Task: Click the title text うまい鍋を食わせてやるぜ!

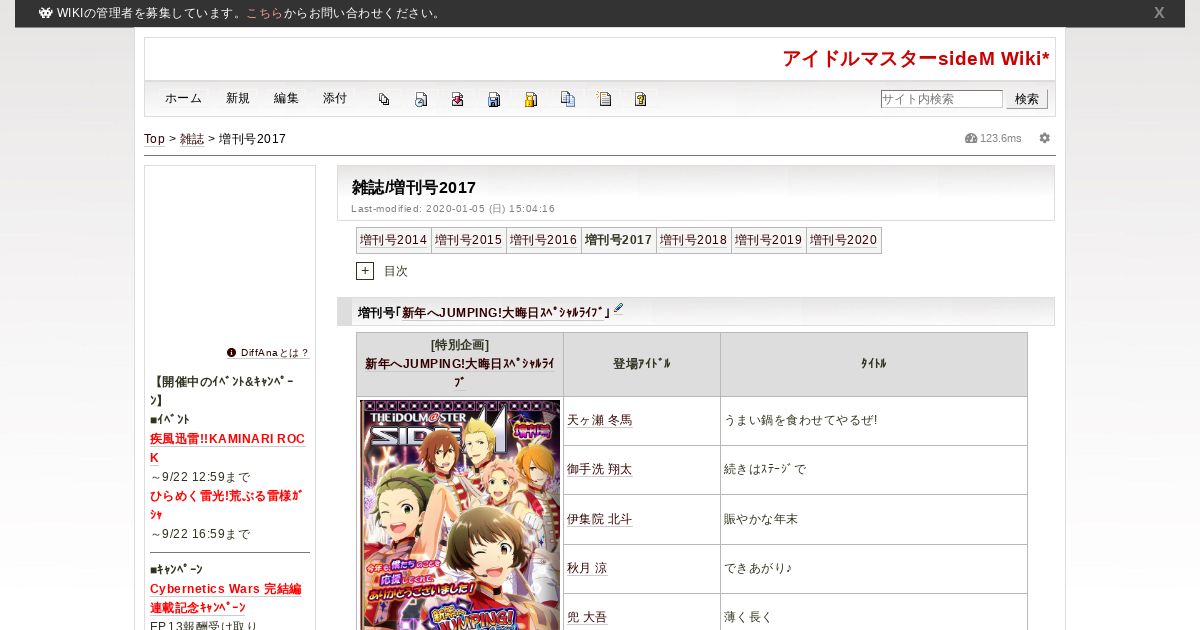Action: [x=800, y=420]
